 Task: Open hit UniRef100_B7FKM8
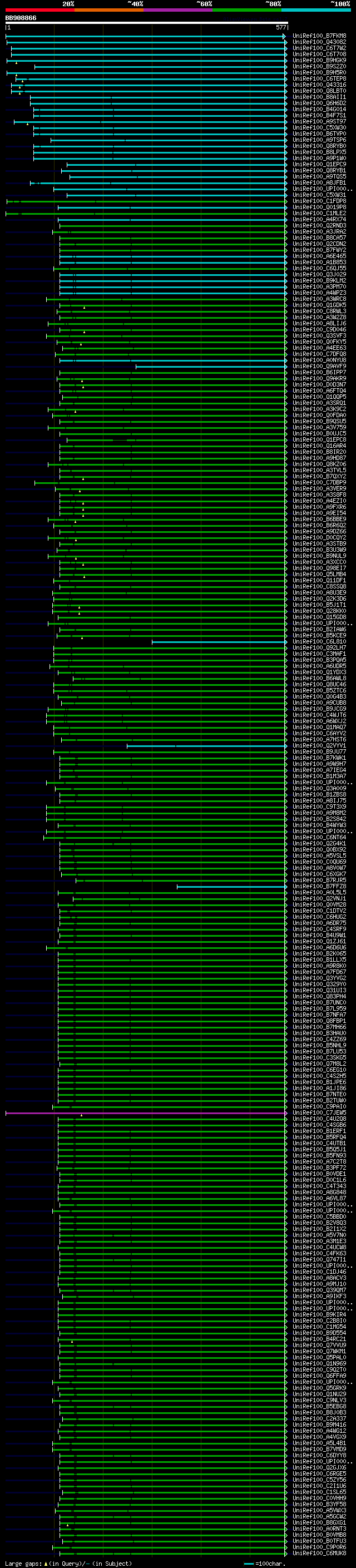pyautogui.click(x=319, y=36)
